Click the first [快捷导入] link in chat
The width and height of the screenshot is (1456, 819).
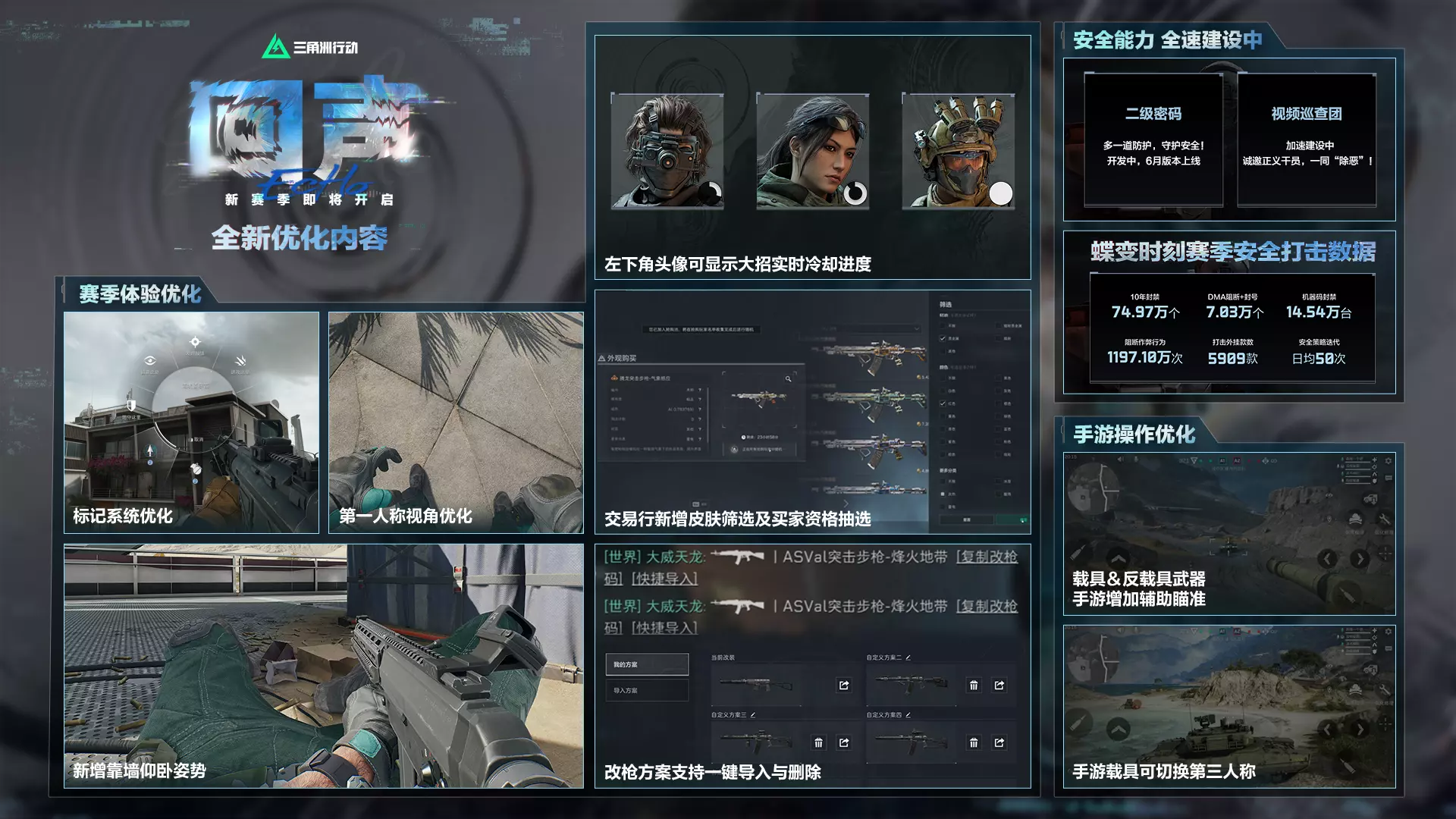(664, 579)
